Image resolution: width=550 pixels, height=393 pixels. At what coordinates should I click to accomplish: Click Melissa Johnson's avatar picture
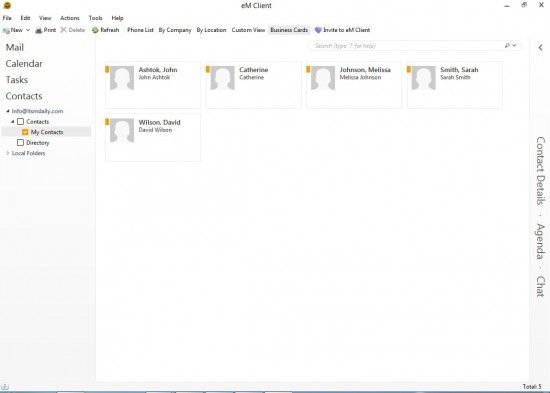pyautogui.click(x=323, y=78)
